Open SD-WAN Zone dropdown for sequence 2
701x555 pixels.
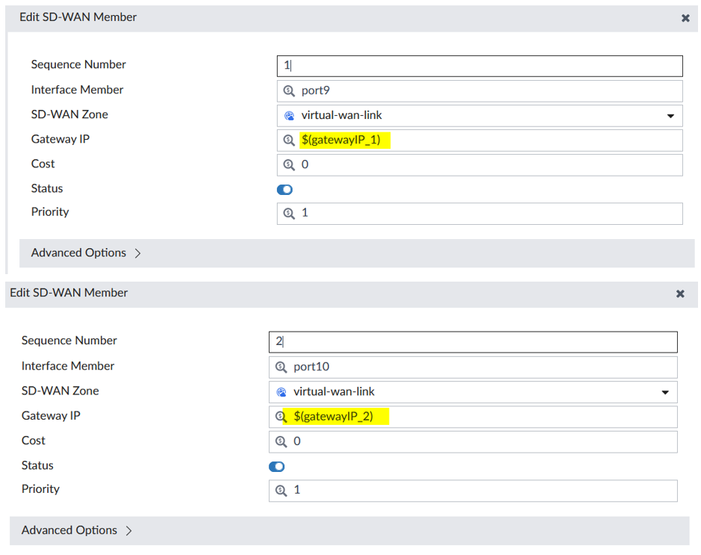[473, 392]
